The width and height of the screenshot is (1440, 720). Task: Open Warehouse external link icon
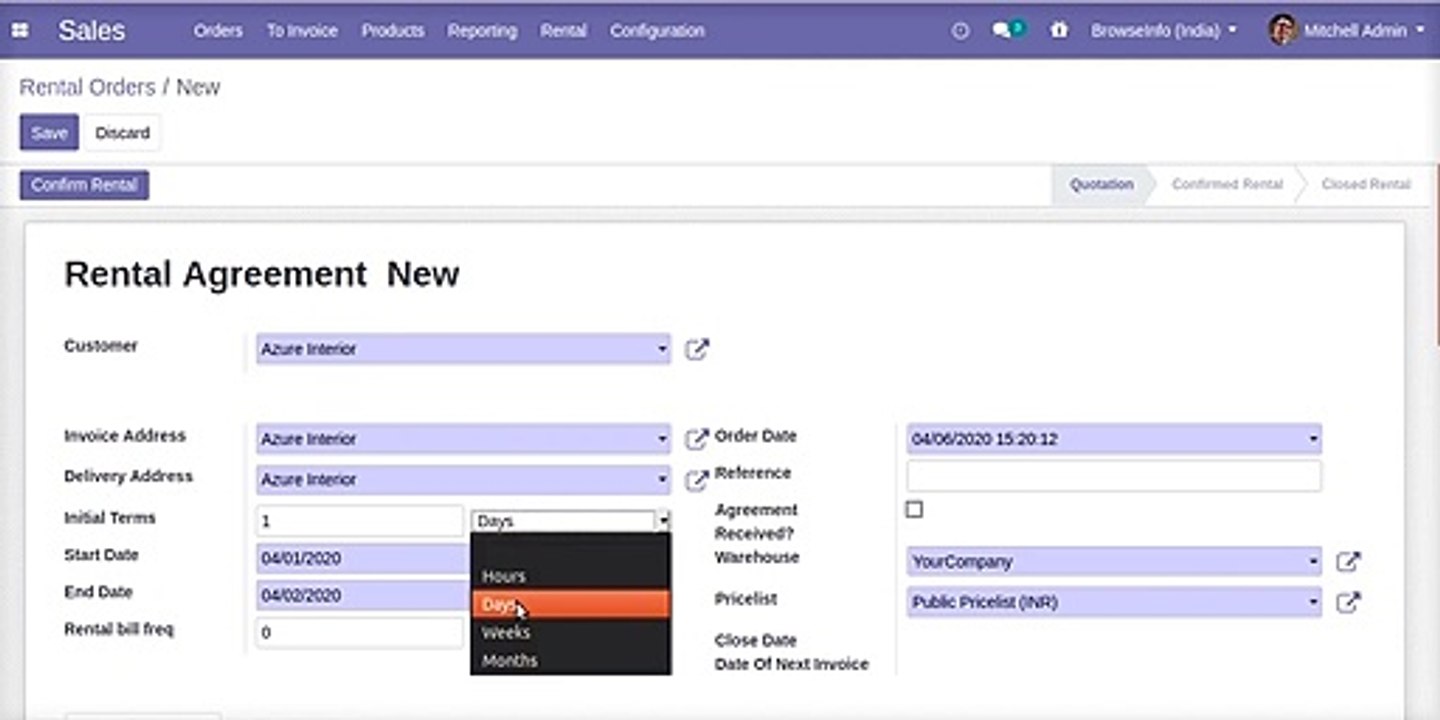pos(1348,562)
